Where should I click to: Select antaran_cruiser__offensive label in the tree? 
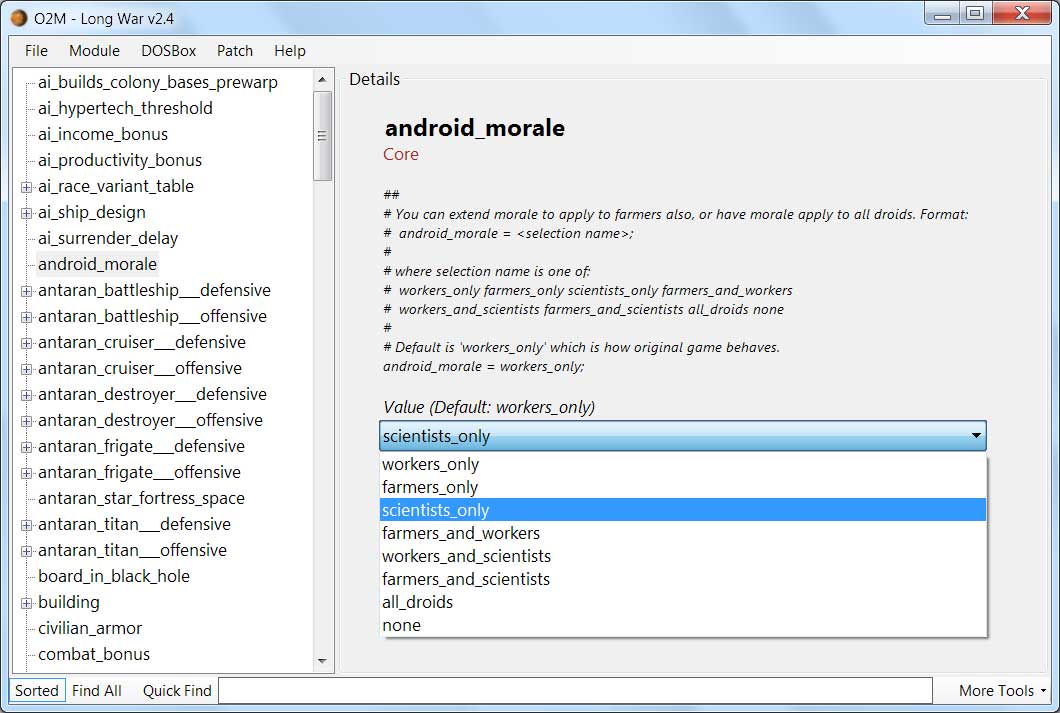(x=140, y=368)
